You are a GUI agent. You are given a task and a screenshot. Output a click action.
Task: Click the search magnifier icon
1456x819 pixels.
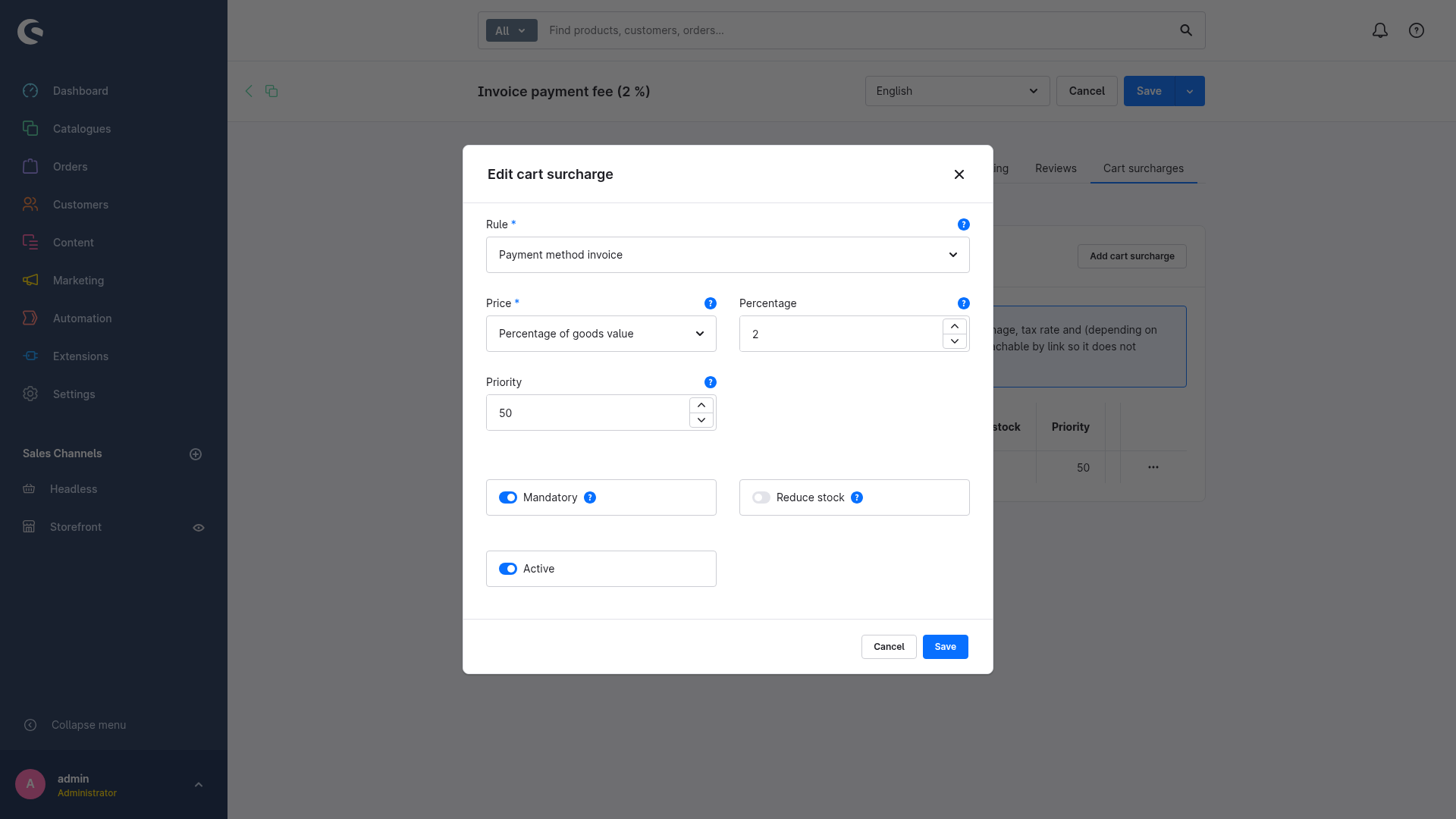(x=1186, y=30)
